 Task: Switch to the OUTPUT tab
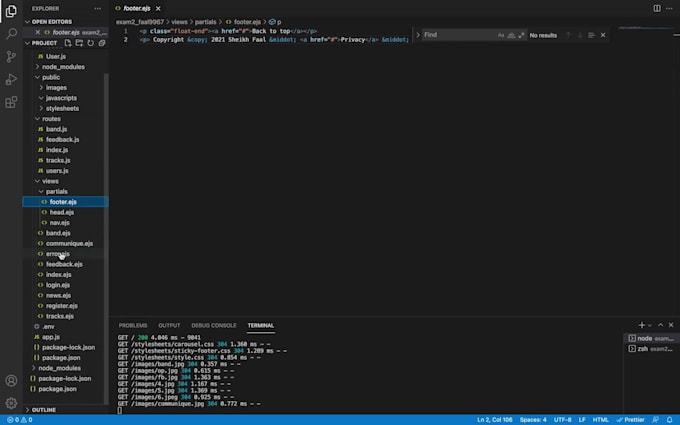click(x=169, y=325)
